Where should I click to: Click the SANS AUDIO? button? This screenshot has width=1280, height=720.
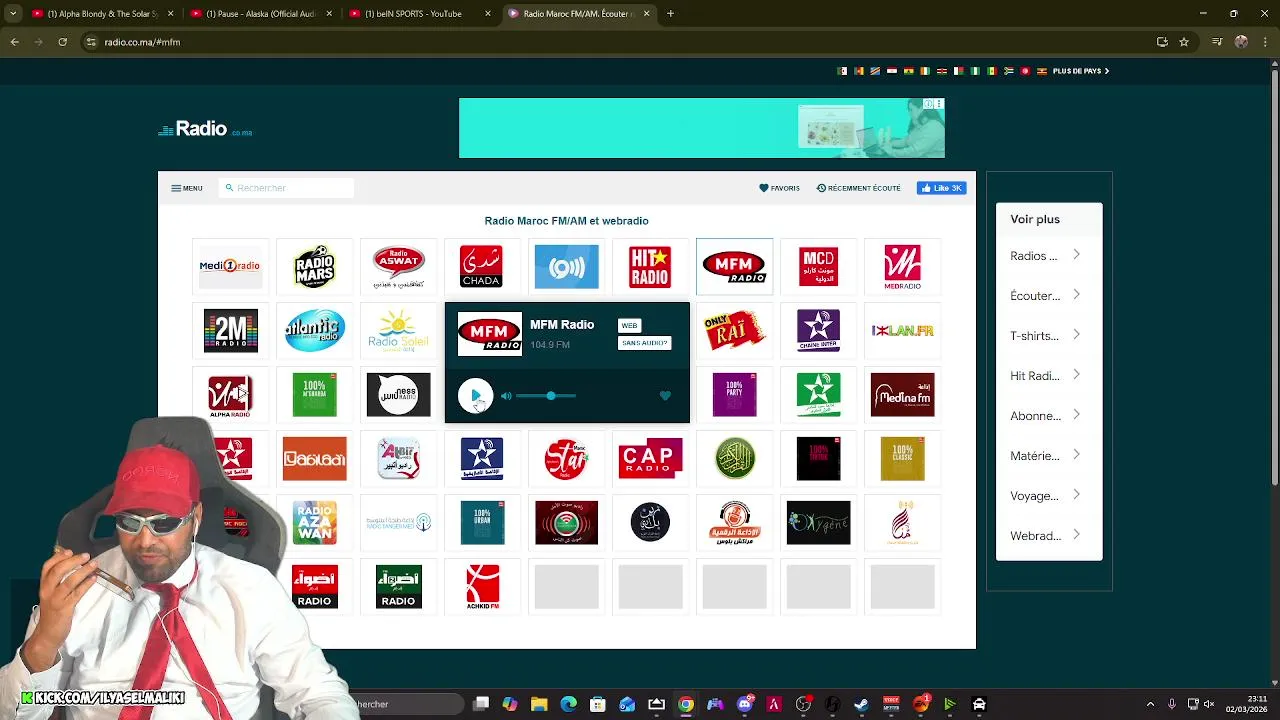tap(644, 343)
